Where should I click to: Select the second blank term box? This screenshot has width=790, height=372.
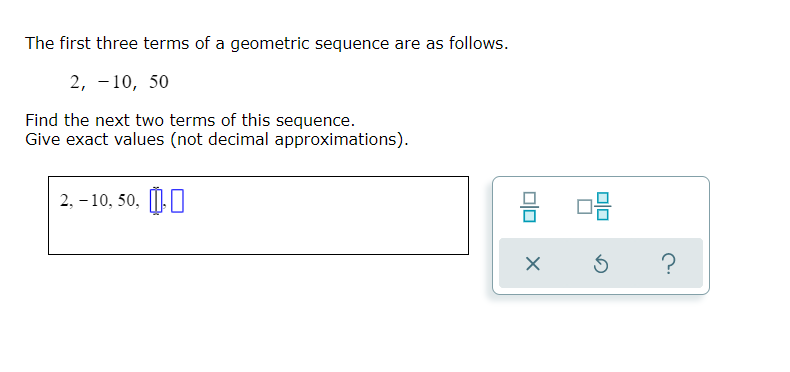click(177, 201)
